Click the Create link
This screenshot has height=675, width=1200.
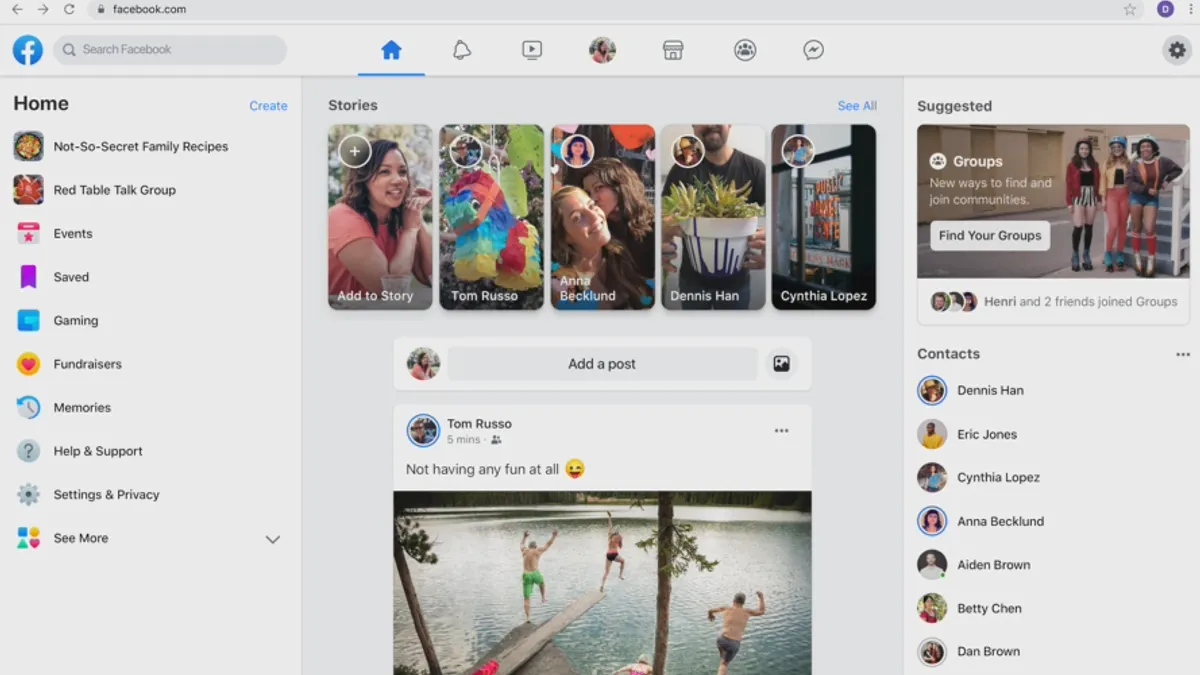pos(268,106)
